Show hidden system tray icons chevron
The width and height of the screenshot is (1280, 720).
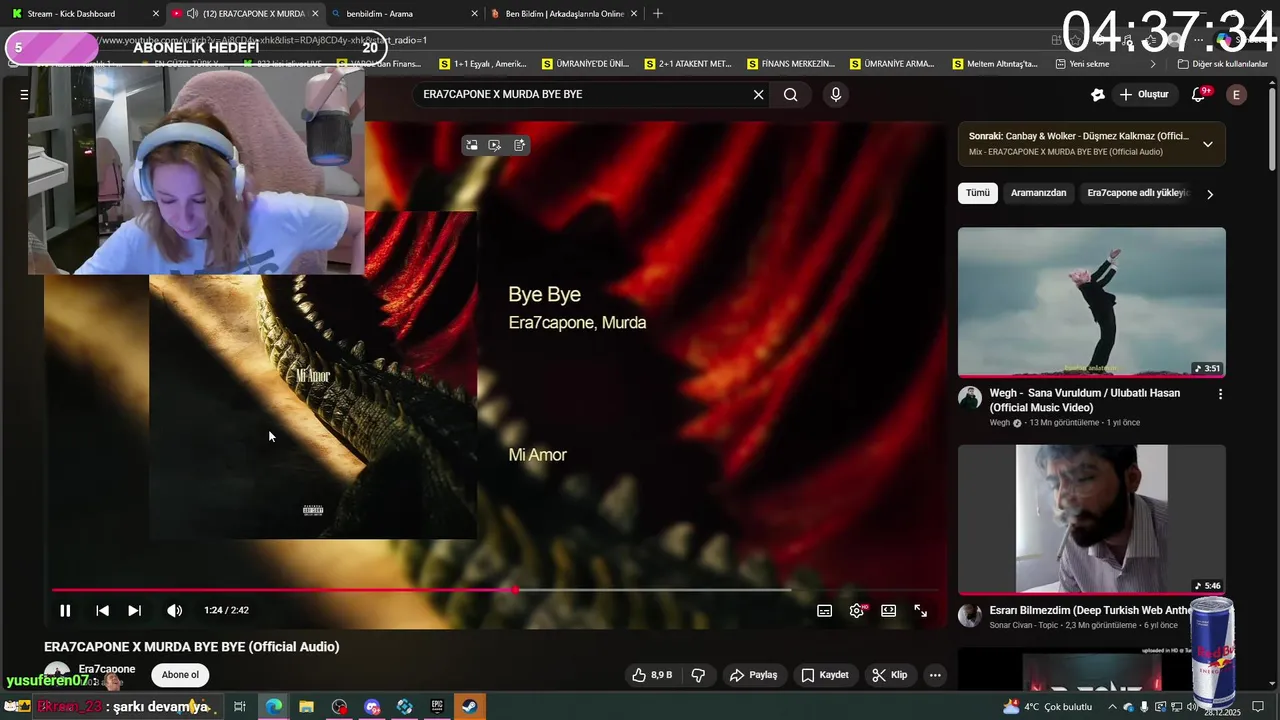click(x=1112, y=707)
